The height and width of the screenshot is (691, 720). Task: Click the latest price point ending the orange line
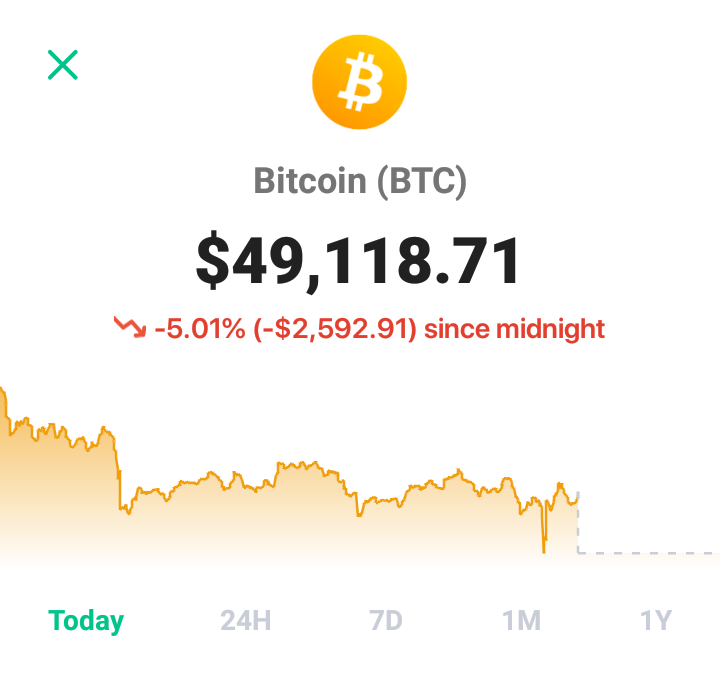[x=577, y=497]
